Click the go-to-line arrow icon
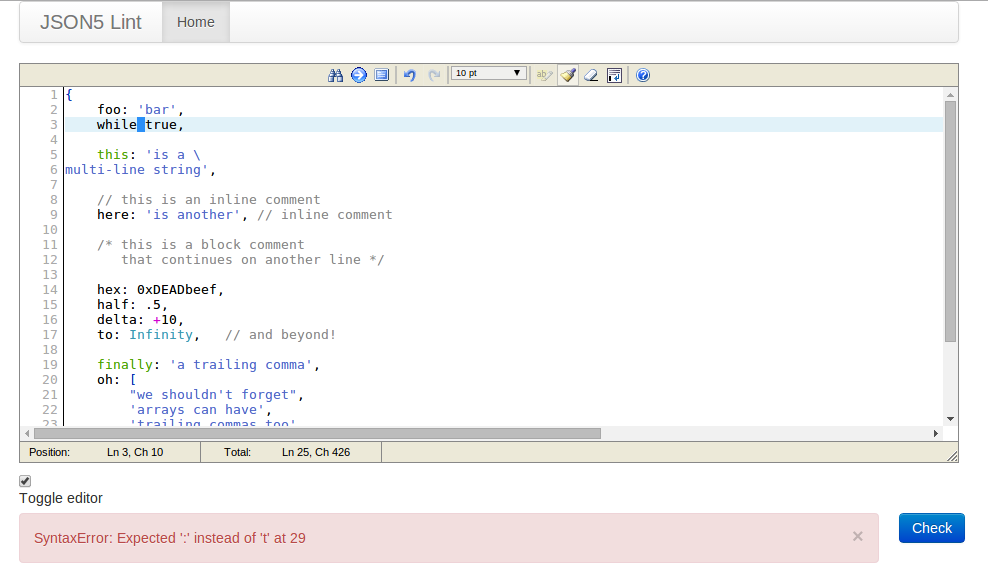Viewport: 988px width, 585px height. click(x=359, y=75)
